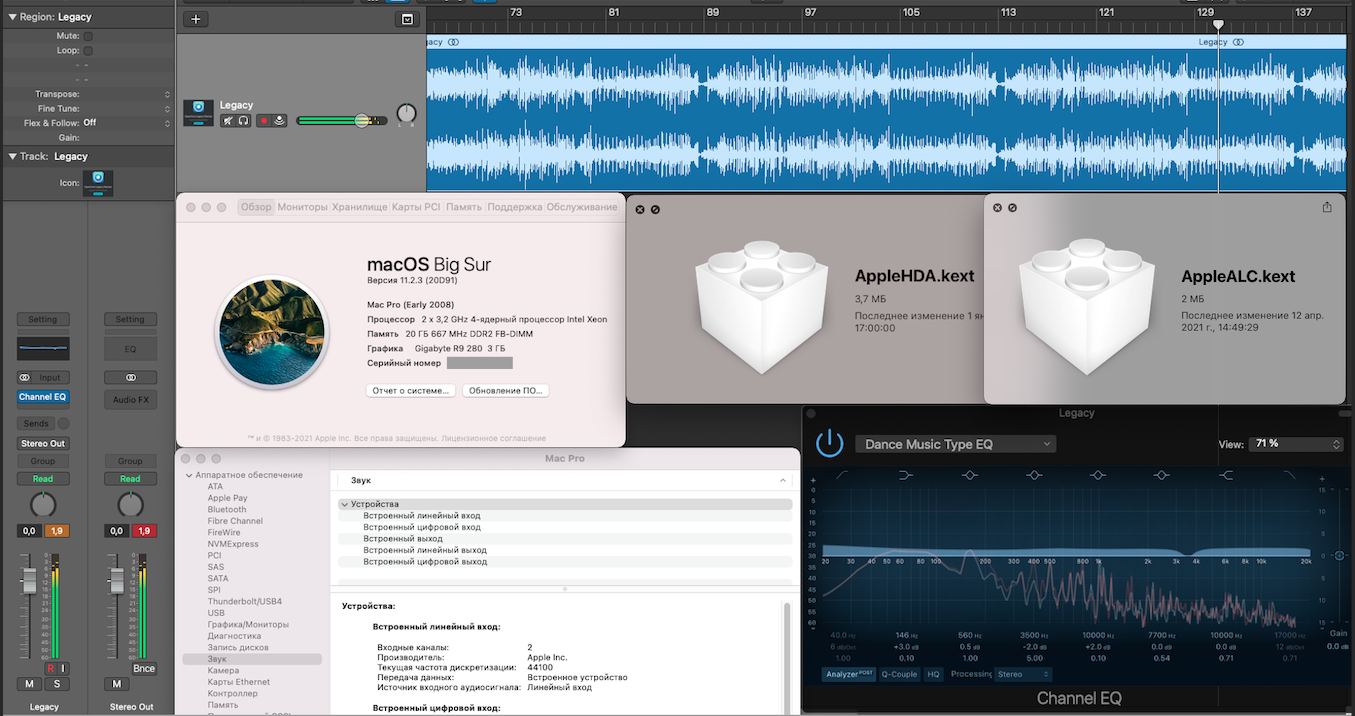The height and width of the screenshot is (716, 1355).
Task: Change the track icon in the inspector
Action: pyautogui.click(x=98, y=183)
